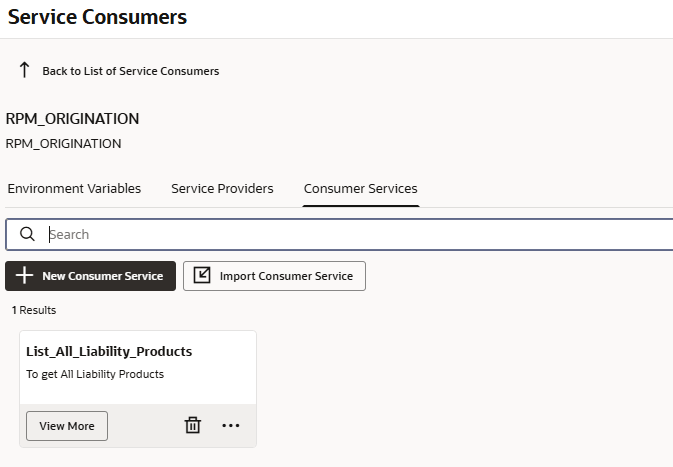Click the magnifying glass search icon
The width and height of the screenshot is (673, 467).
[x=28, y=234]
